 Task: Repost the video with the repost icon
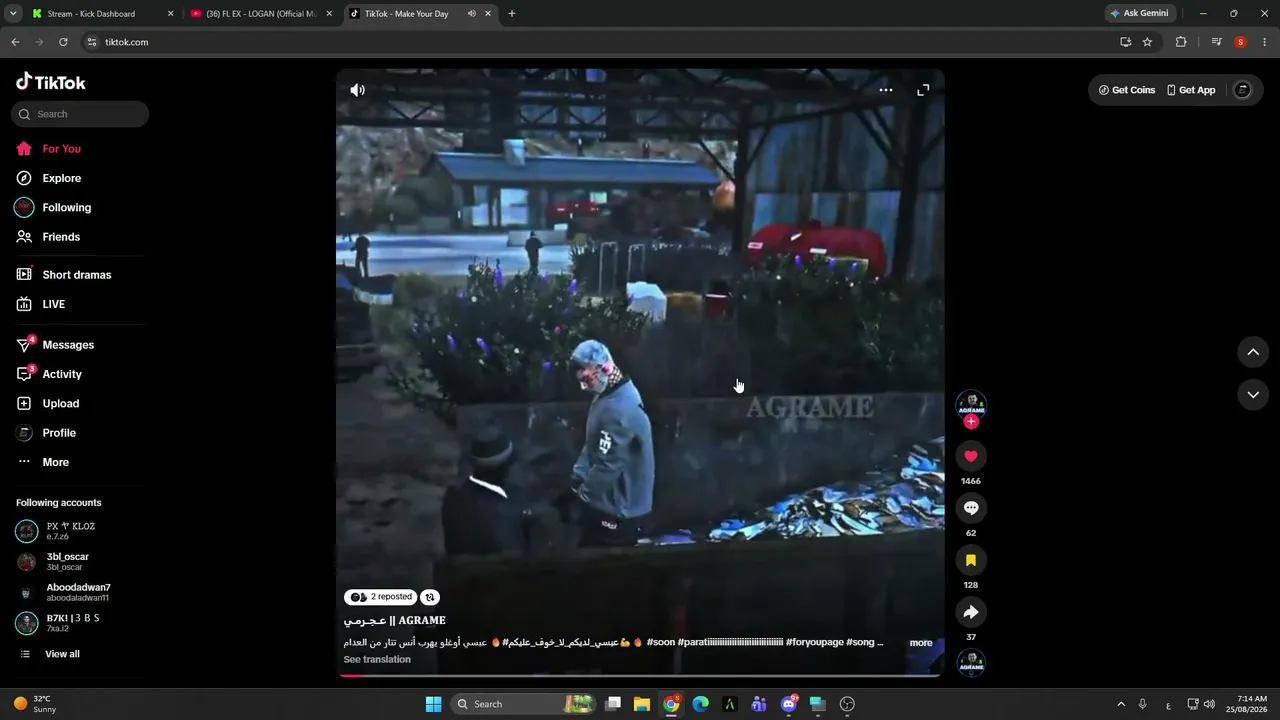(430, 597)
